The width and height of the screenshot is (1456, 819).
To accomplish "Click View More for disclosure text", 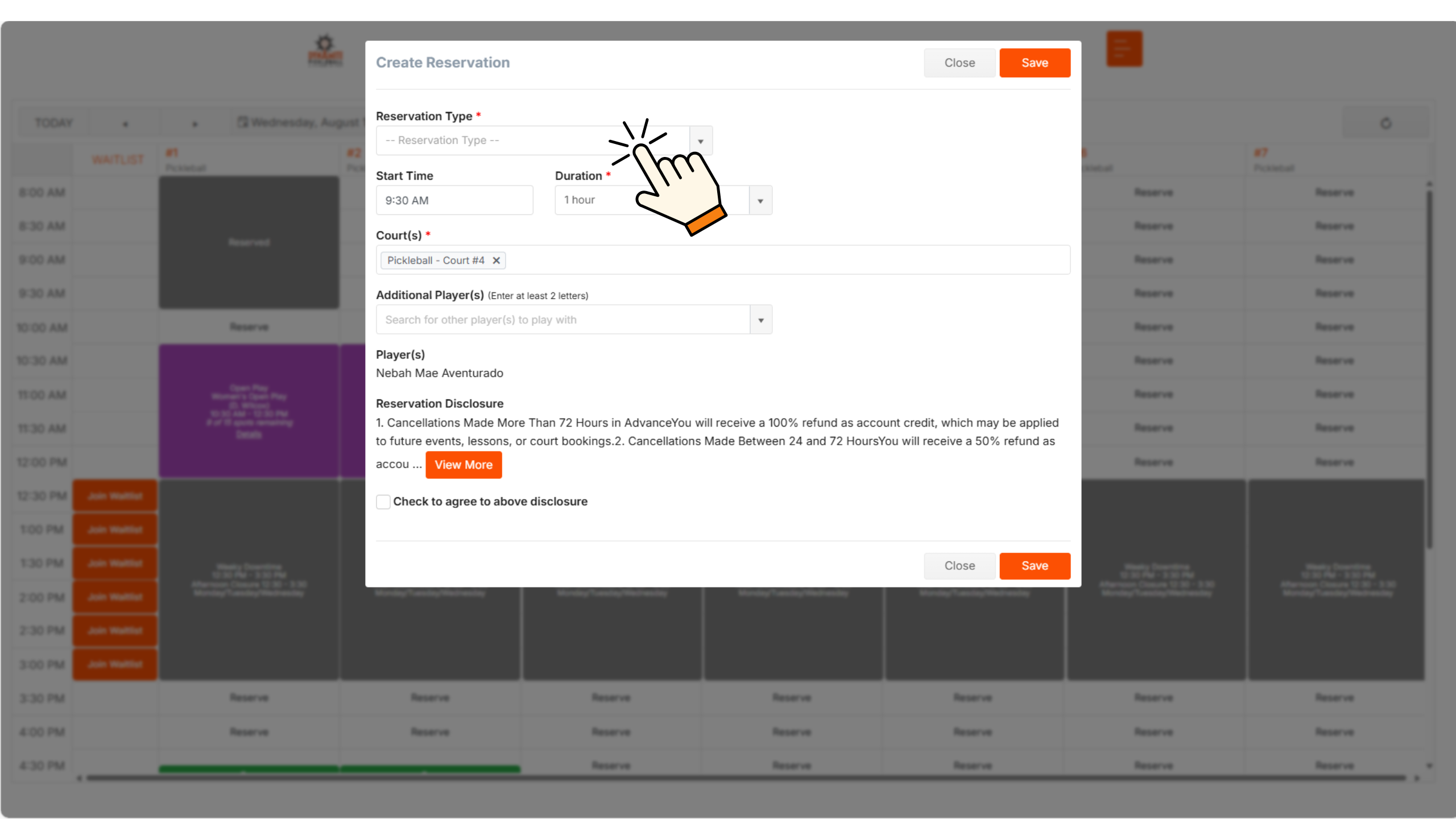I will click(464, 465).
